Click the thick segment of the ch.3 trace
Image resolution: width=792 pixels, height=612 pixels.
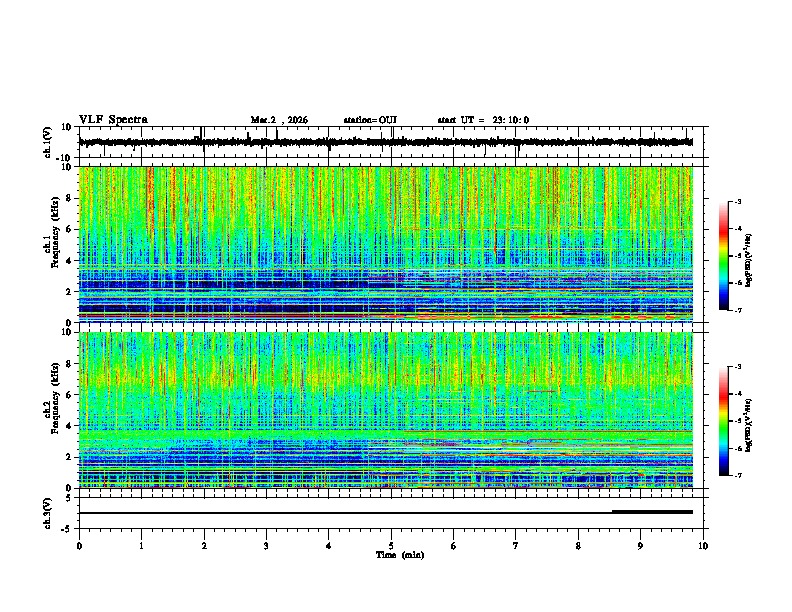point(652,512)
